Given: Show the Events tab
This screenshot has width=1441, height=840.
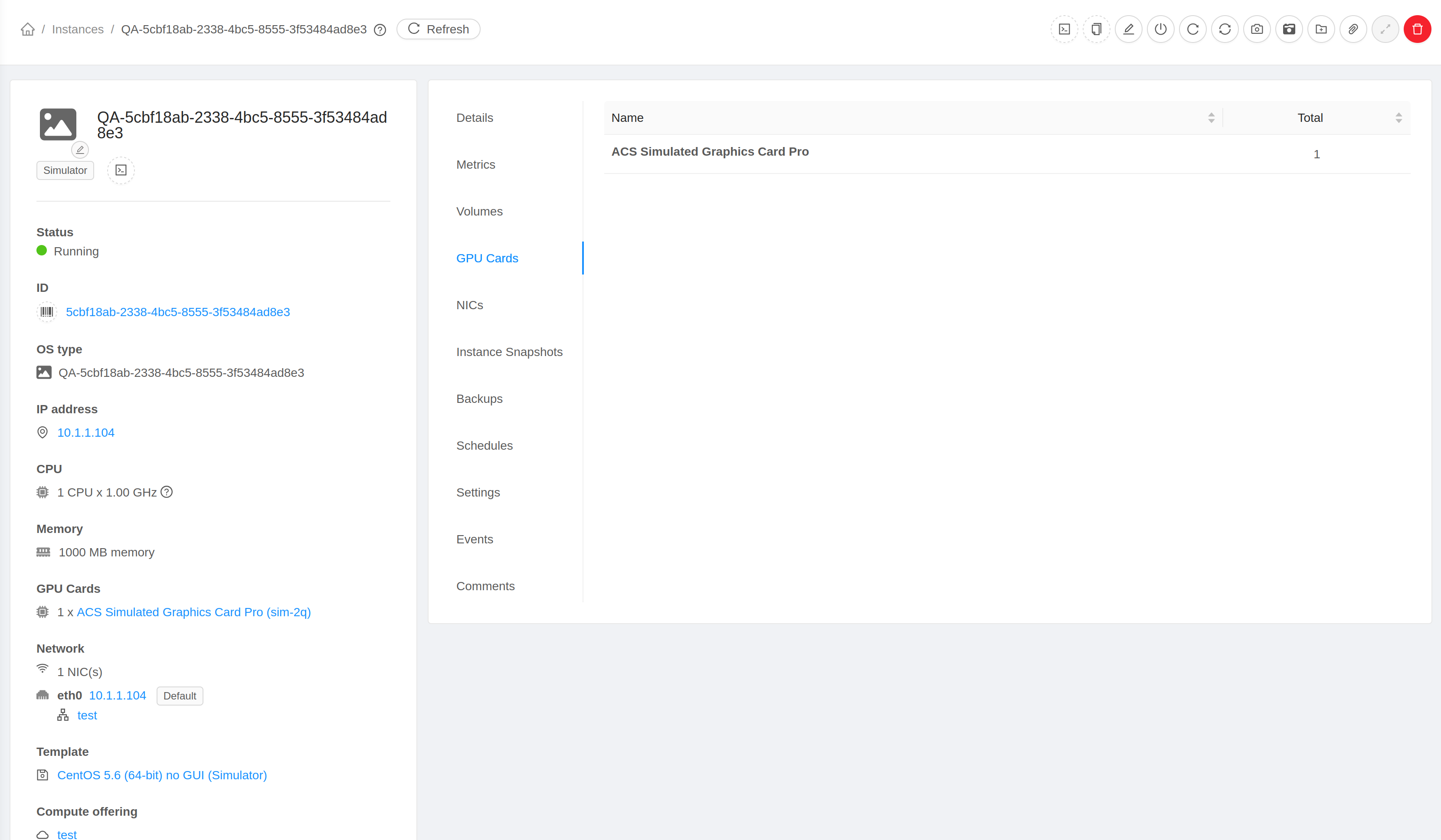Looking at the screenshot, I should (x=475, y=540).
